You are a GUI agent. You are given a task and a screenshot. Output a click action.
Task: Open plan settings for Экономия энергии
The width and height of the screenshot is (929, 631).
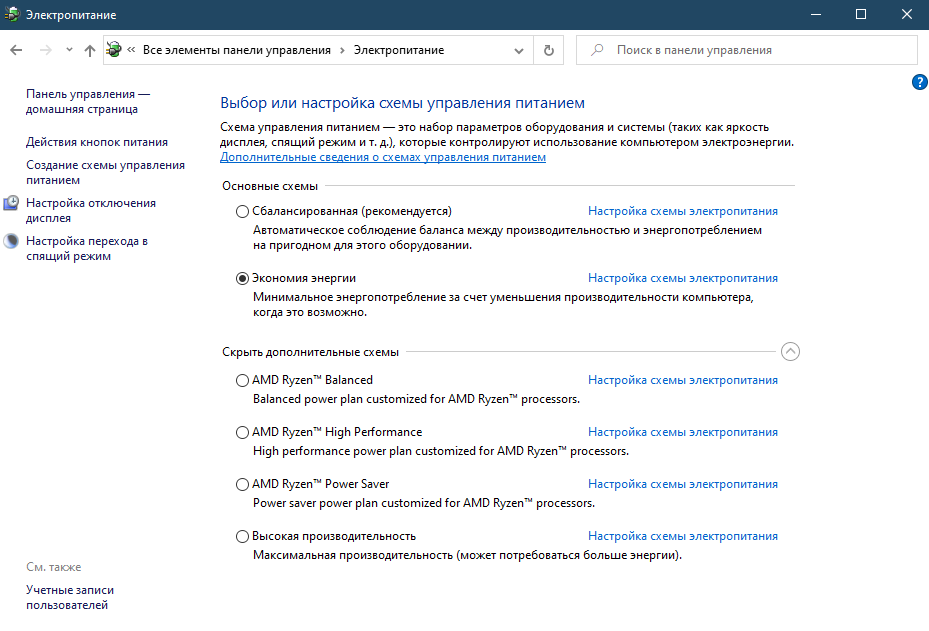[x=682, y=278]
